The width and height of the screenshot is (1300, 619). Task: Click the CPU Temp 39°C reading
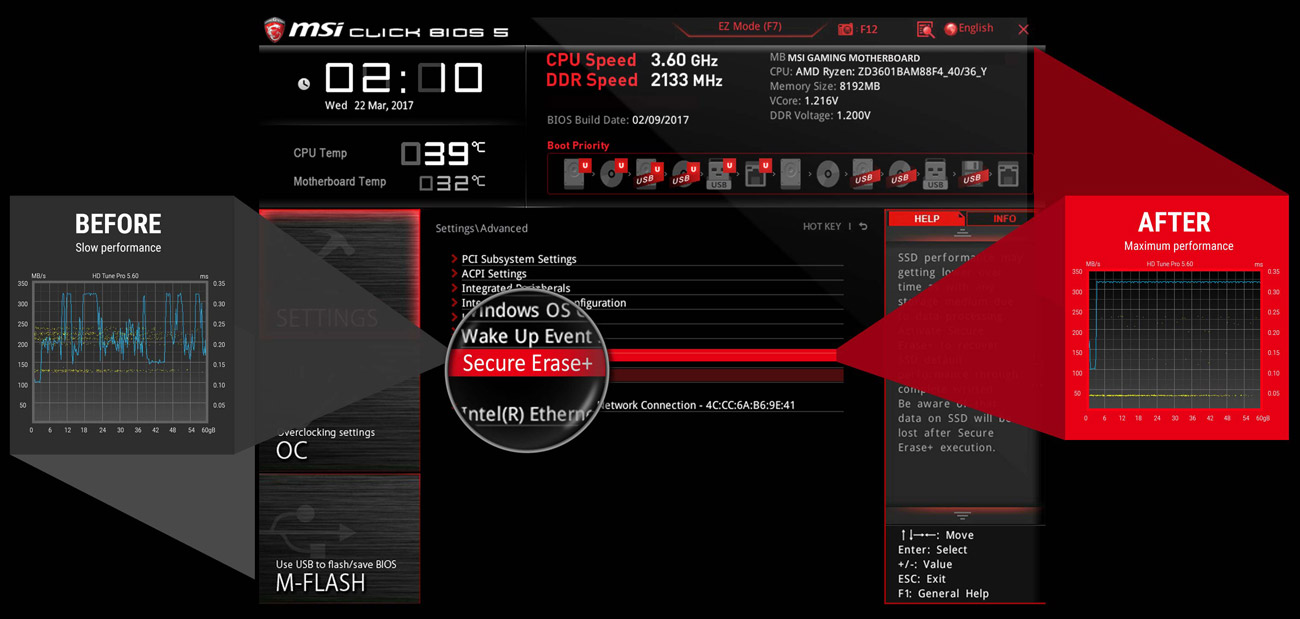click(x=443, y=153)
